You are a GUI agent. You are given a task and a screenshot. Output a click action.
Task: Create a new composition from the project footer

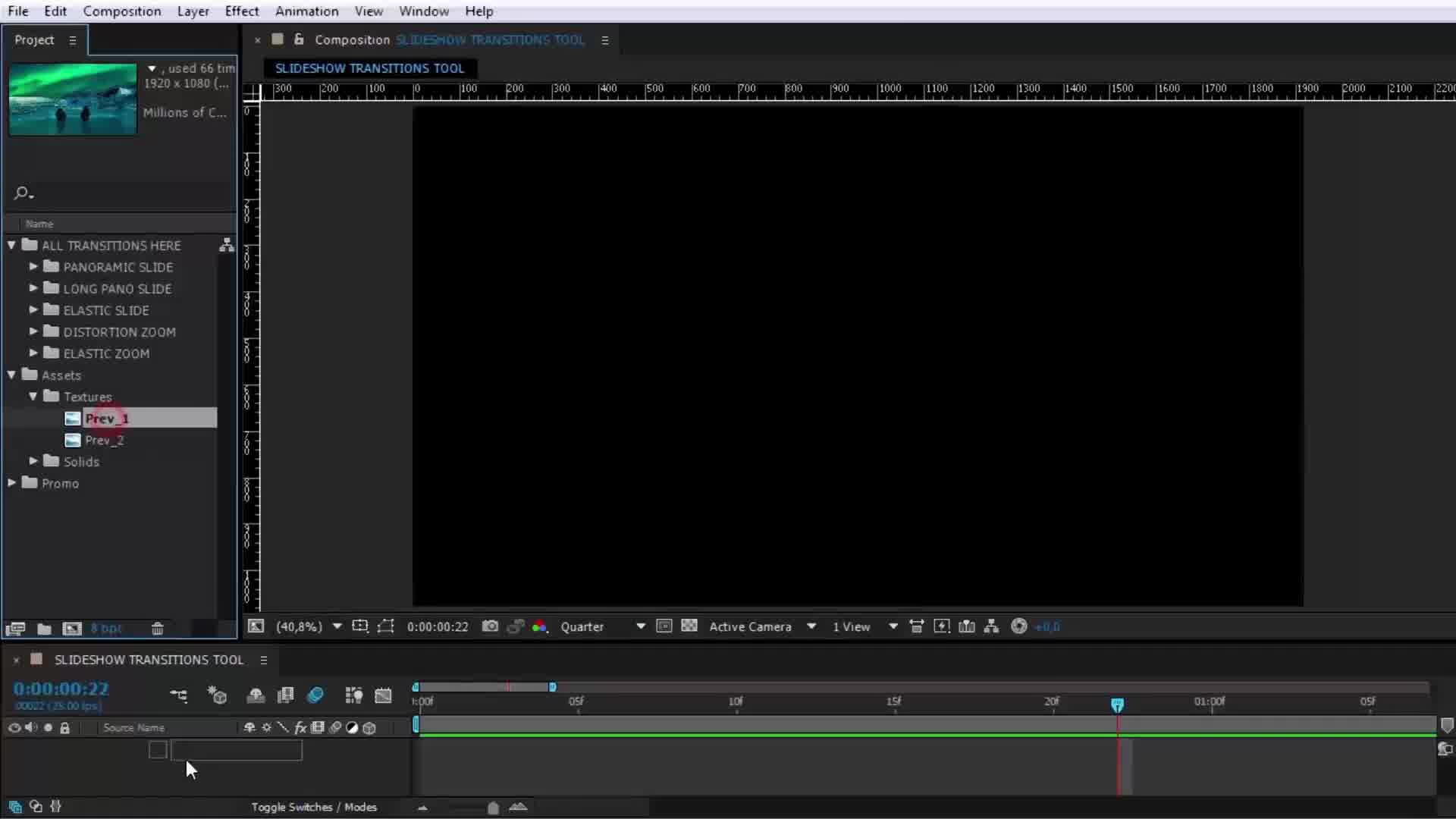[72, 629]
